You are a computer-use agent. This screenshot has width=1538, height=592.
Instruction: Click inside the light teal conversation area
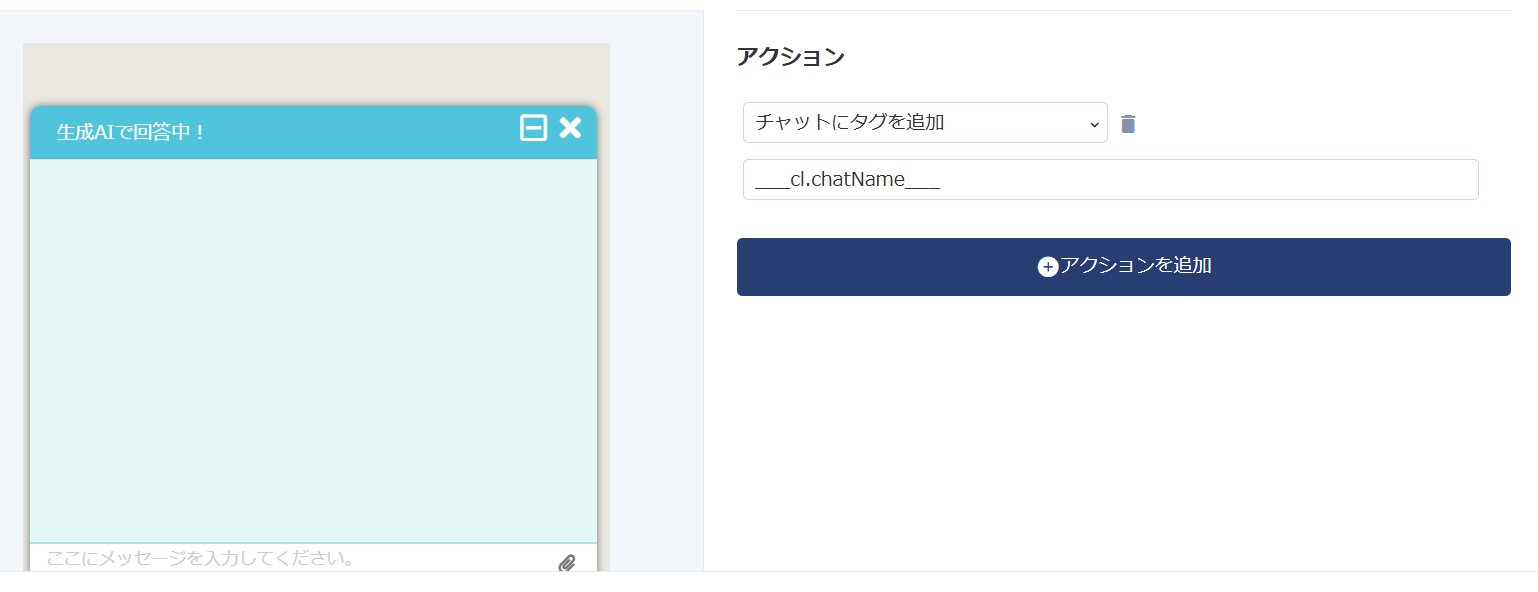point(313,350)
